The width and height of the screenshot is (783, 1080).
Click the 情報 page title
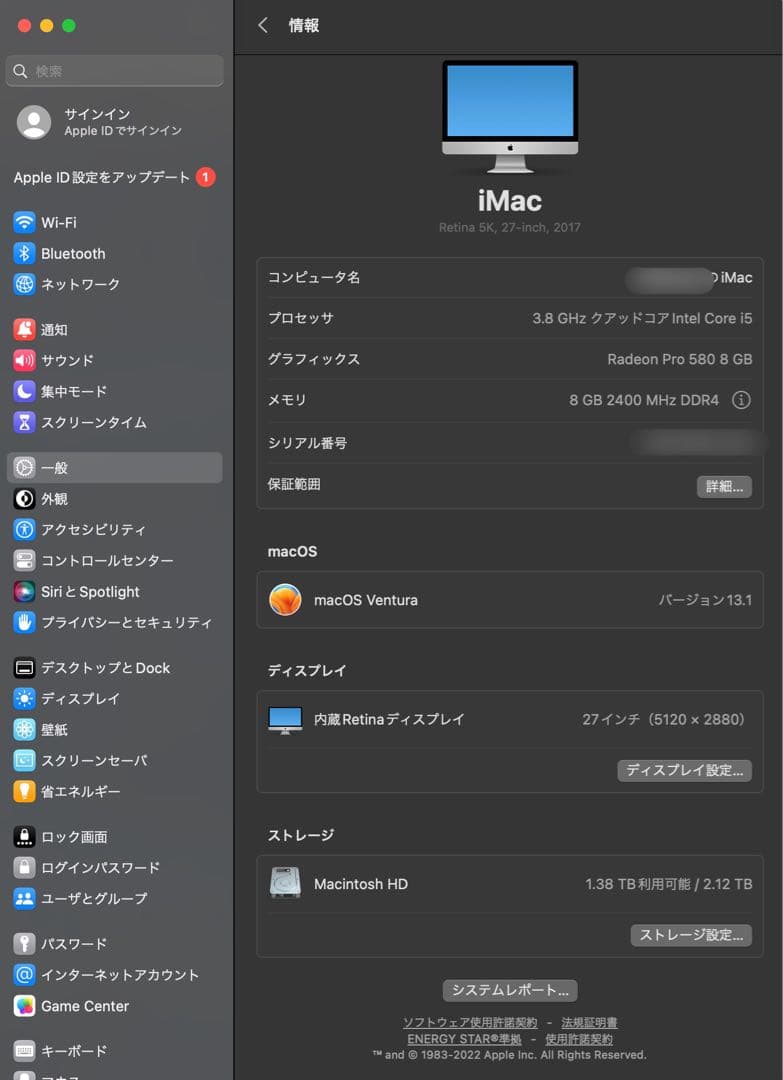(x=304, y=25)
